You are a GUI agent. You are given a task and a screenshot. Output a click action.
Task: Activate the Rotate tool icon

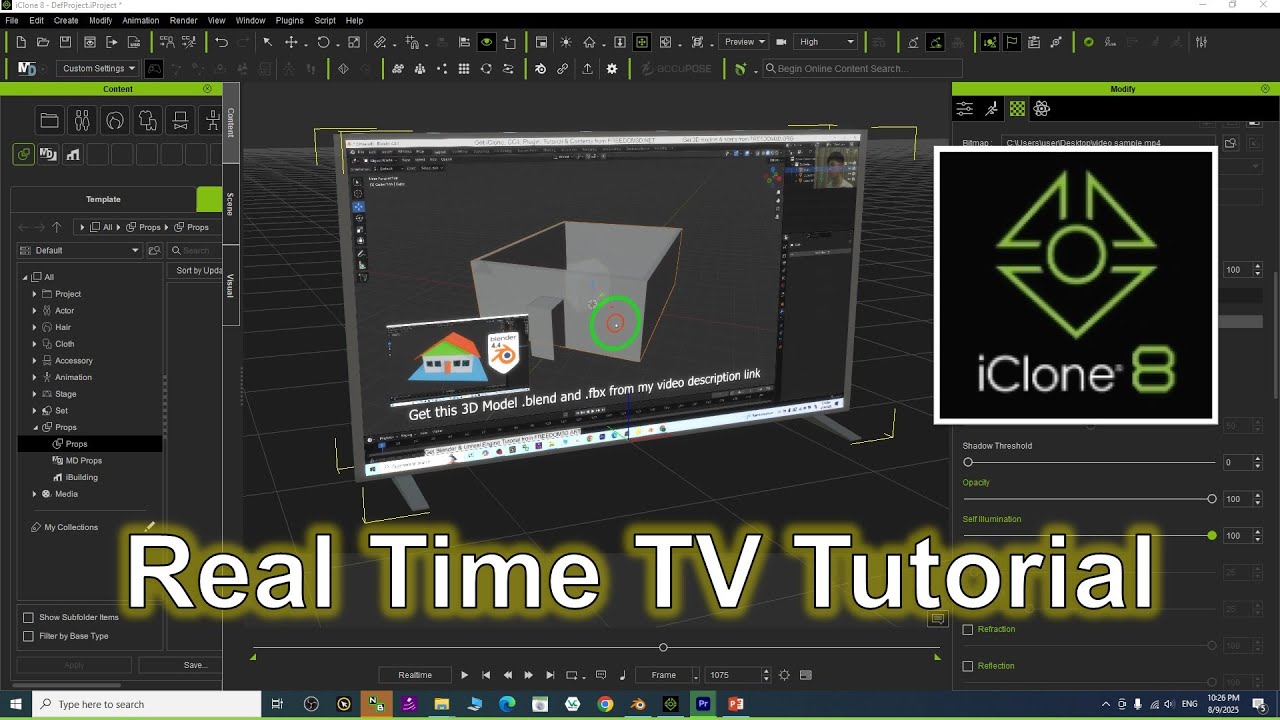[323, 42]
